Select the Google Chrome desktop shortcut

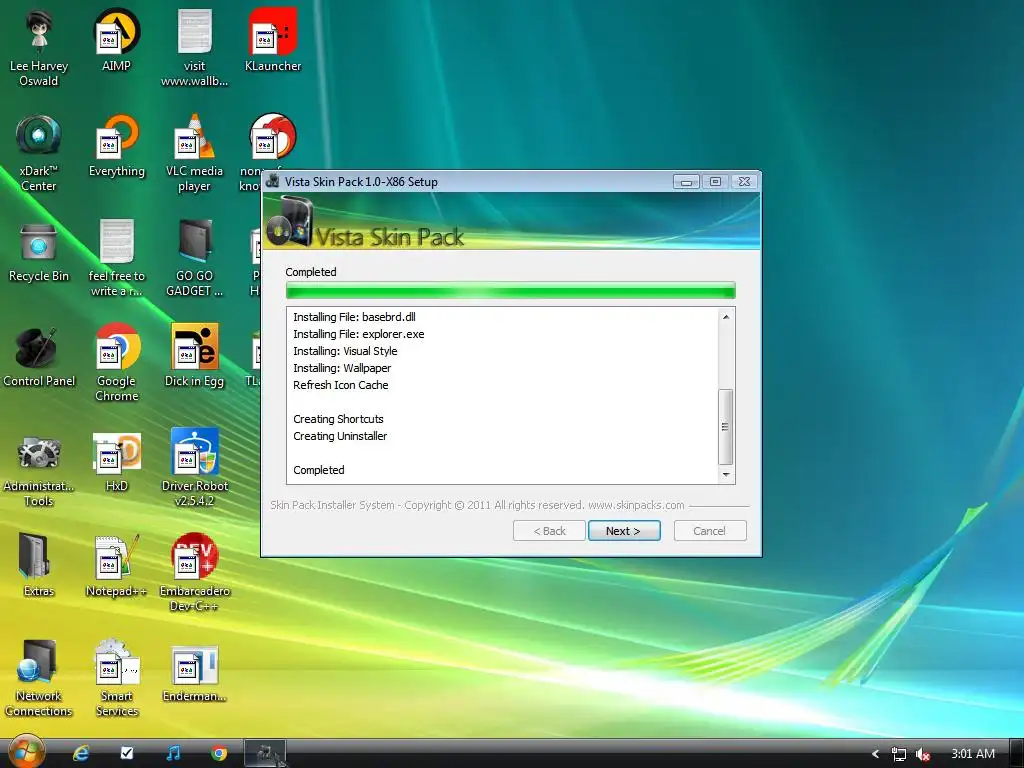tap(116, 362)
